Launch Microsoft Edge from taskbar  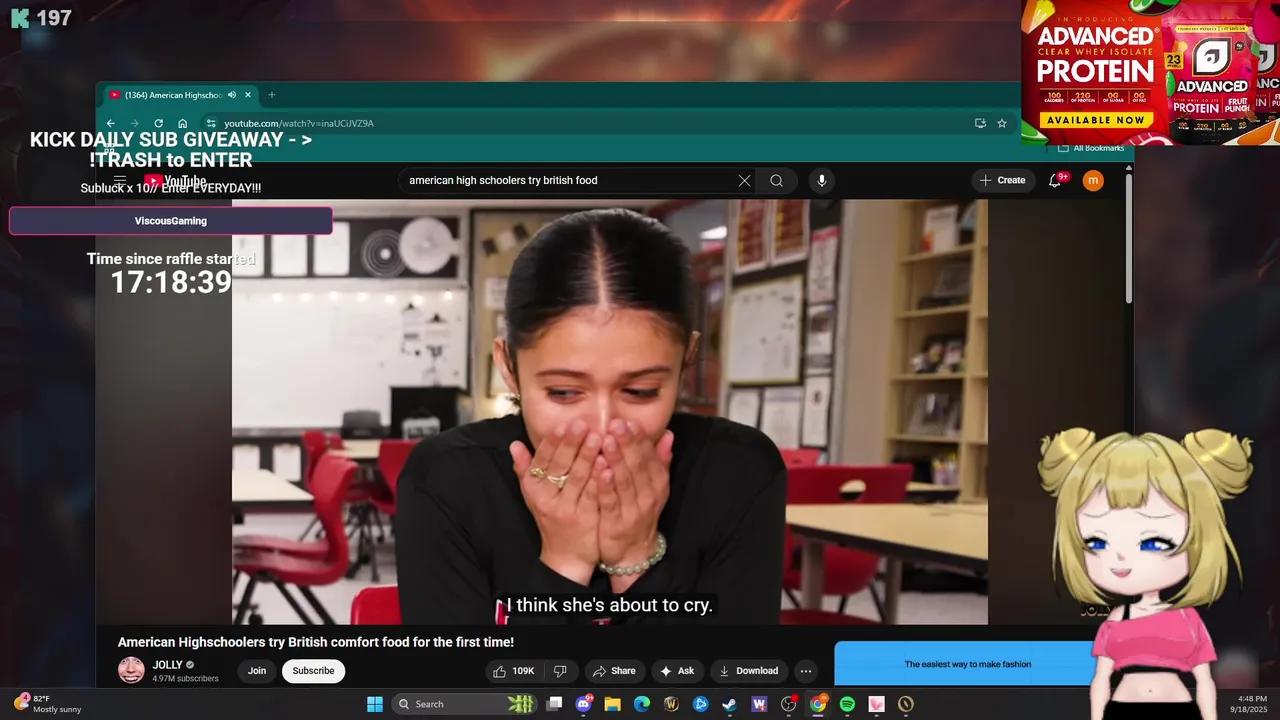pyautogui.click(x=642, y=704)
